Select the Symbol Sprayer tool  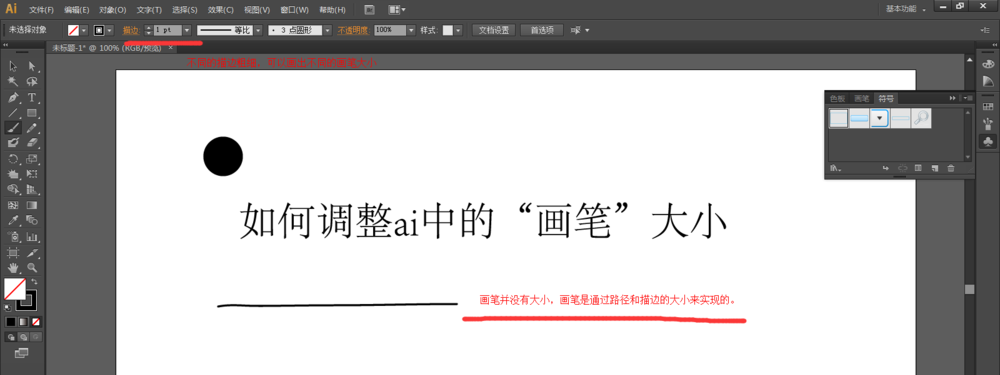click(13, 237)
